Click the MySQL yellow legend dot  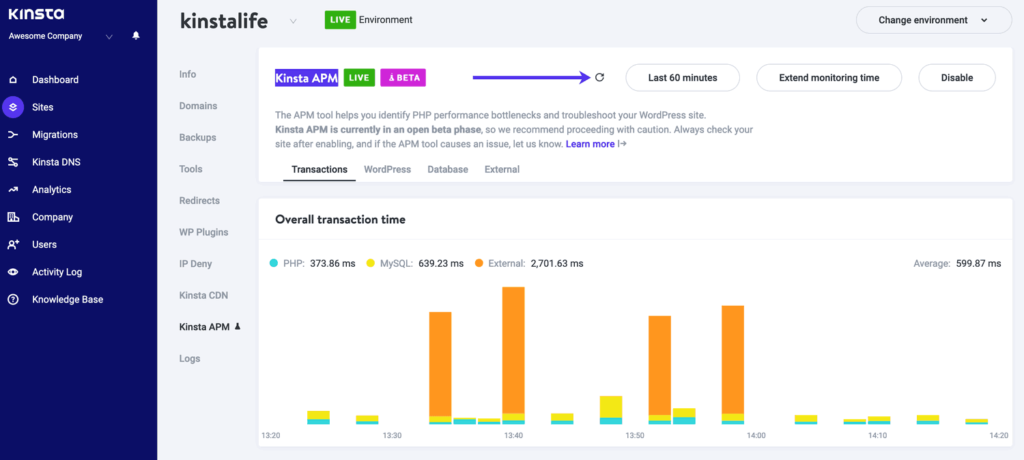[370, 263]
